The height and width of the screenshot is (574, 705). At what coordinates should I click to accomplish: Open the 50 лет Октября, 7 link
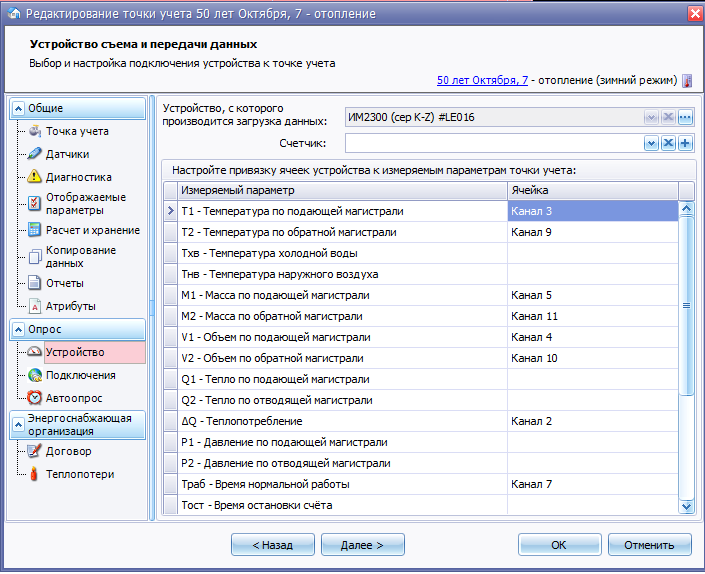pyautogui.click(x=482, y=80)
